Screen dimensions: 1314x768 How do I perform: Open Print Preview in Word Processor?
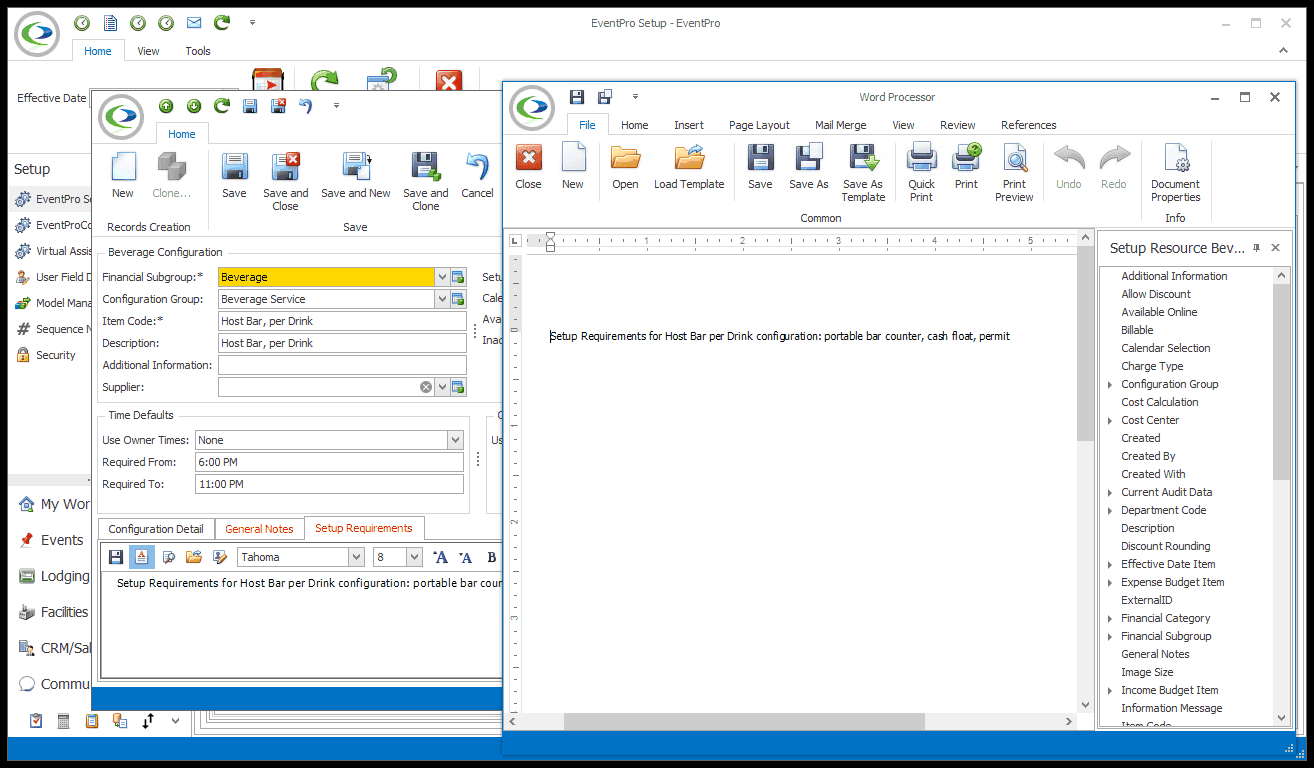point(1014,172)
